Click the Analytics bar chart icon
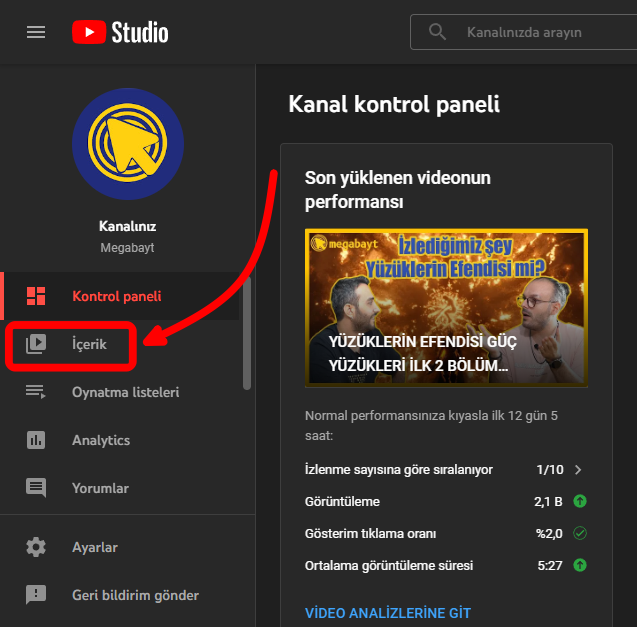The height and width of the screenshot is (627, 637). click(36, 440)
